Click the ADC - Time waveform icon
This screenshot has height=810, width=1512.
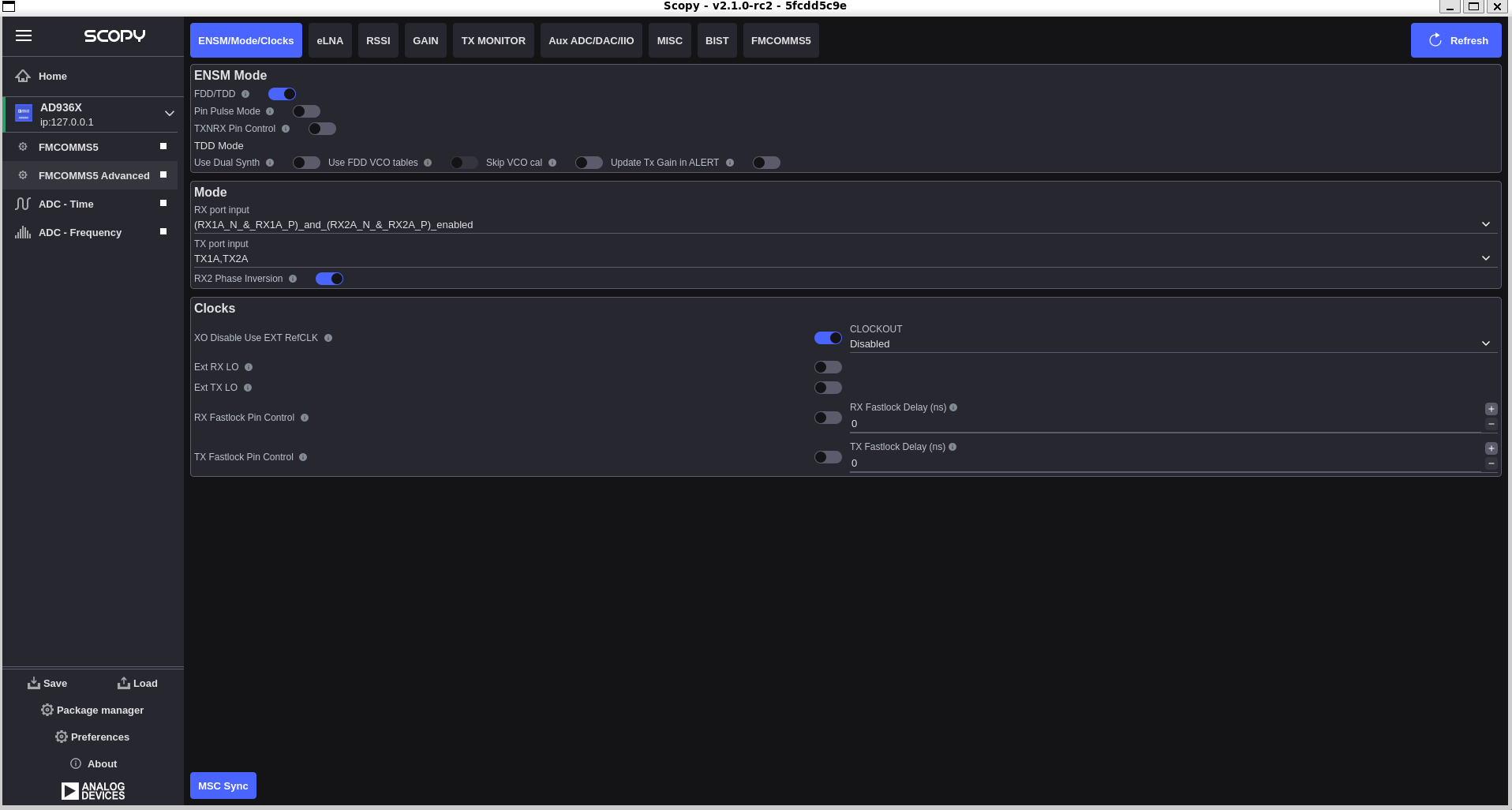tap(23, 204)
